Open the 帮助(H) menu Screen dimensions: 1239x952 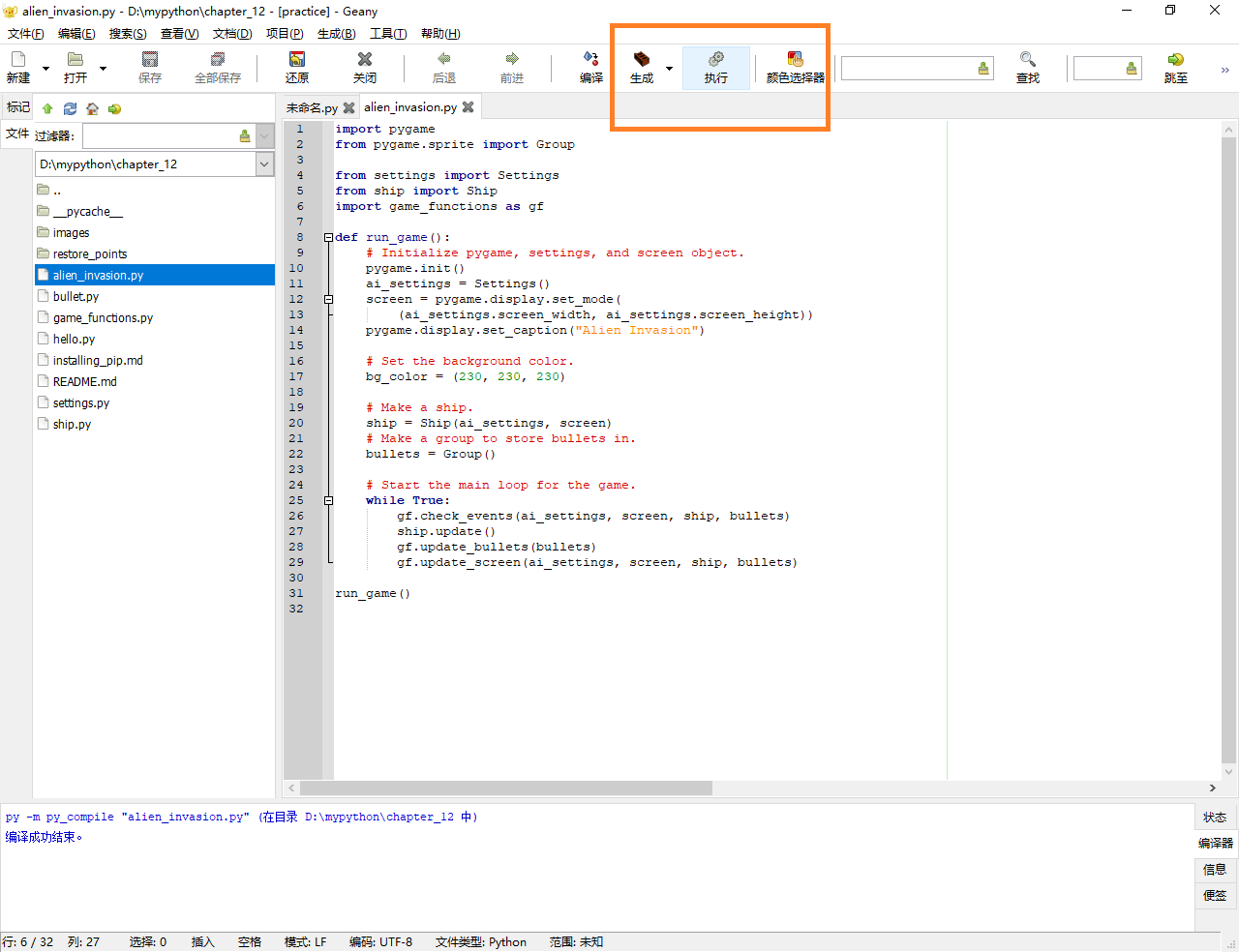point(440,34)
